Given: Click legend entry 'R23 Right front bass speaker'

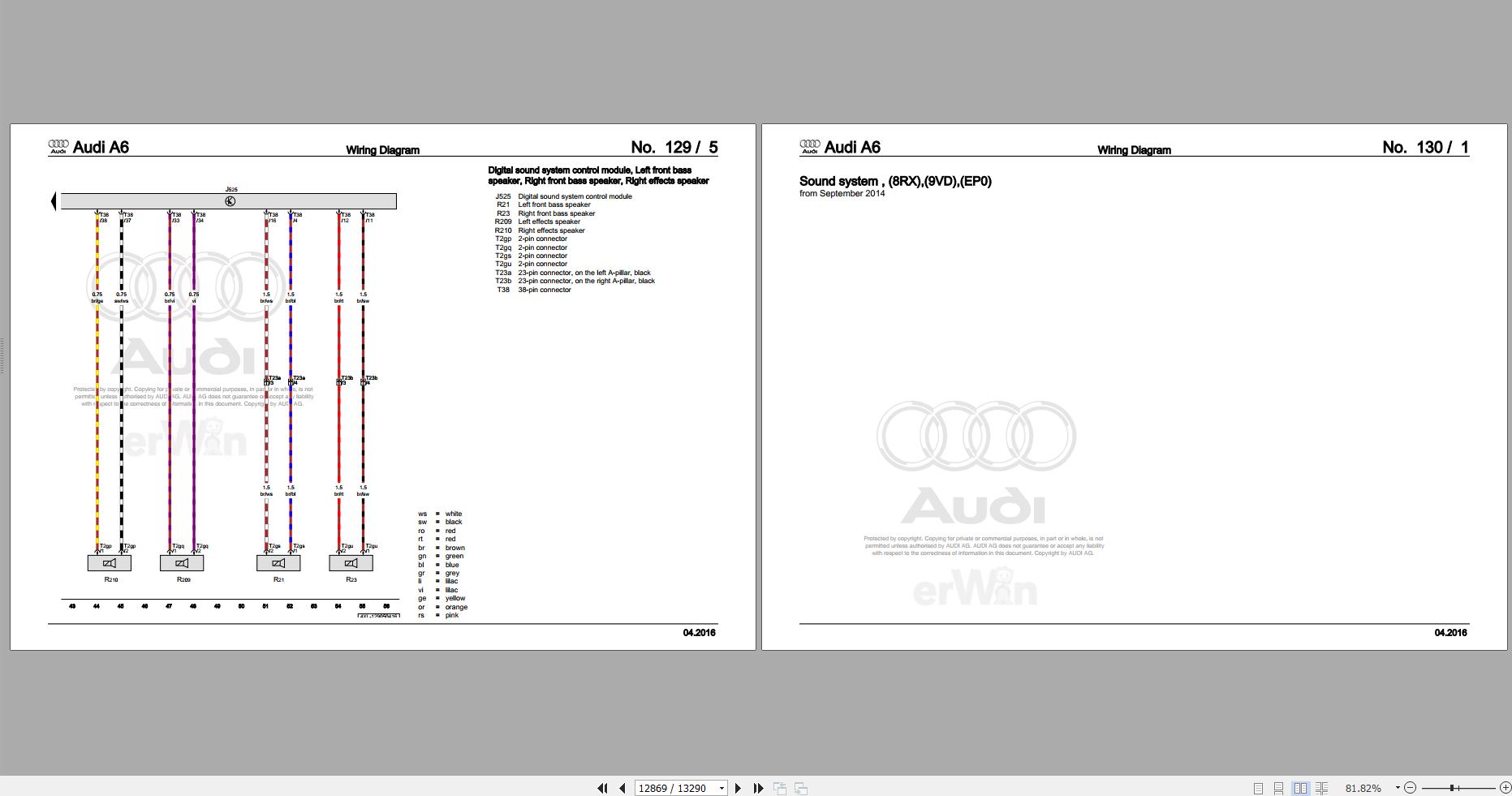Looking at the screenshot, I should click(x=545, y=213).
